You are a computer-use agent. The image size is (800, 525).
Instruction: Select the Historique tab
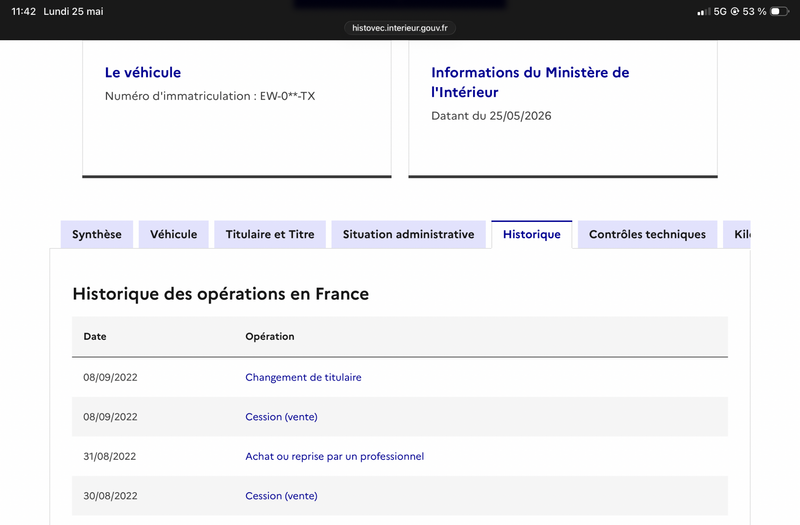pyautogui.click(x=532, y=235)
